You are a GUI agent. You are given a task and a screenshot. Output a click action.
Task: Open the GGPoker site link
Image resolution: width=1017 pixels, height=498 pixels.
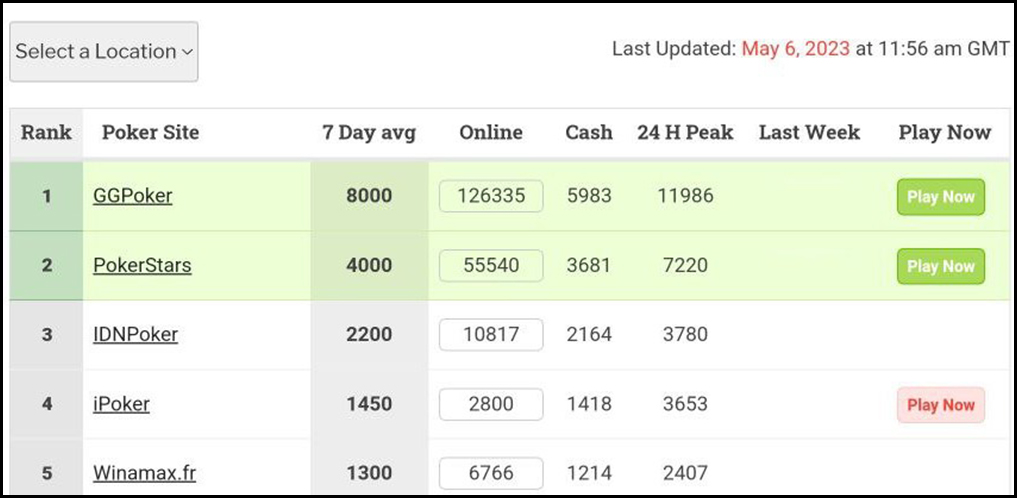133,196
